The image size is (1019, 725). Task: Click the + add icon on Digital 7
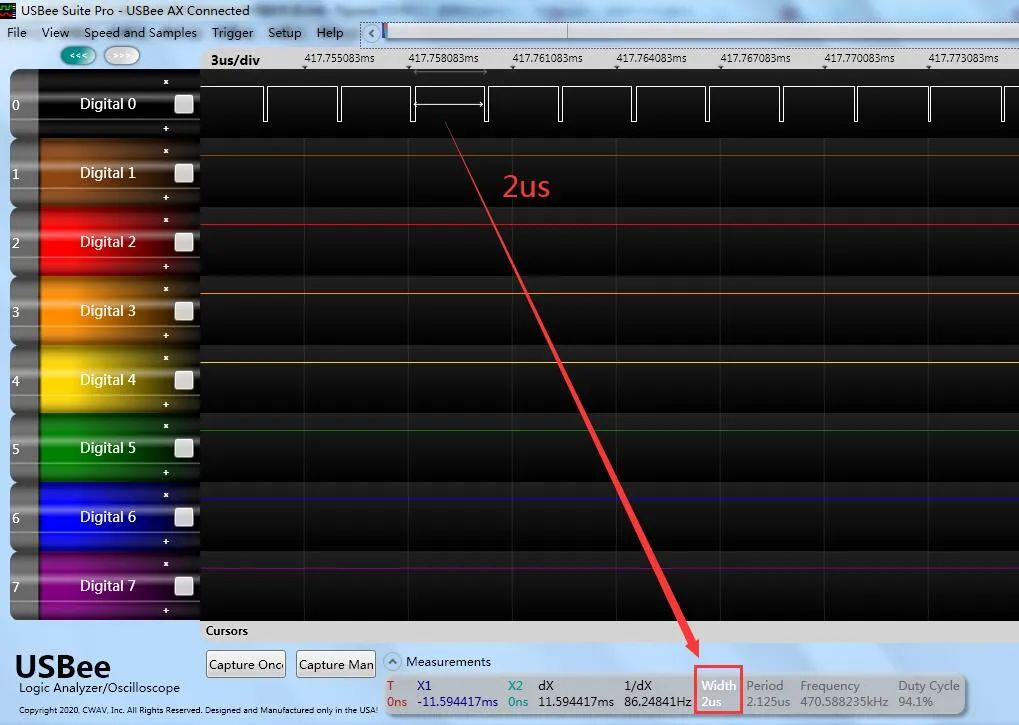pos(166,610)
